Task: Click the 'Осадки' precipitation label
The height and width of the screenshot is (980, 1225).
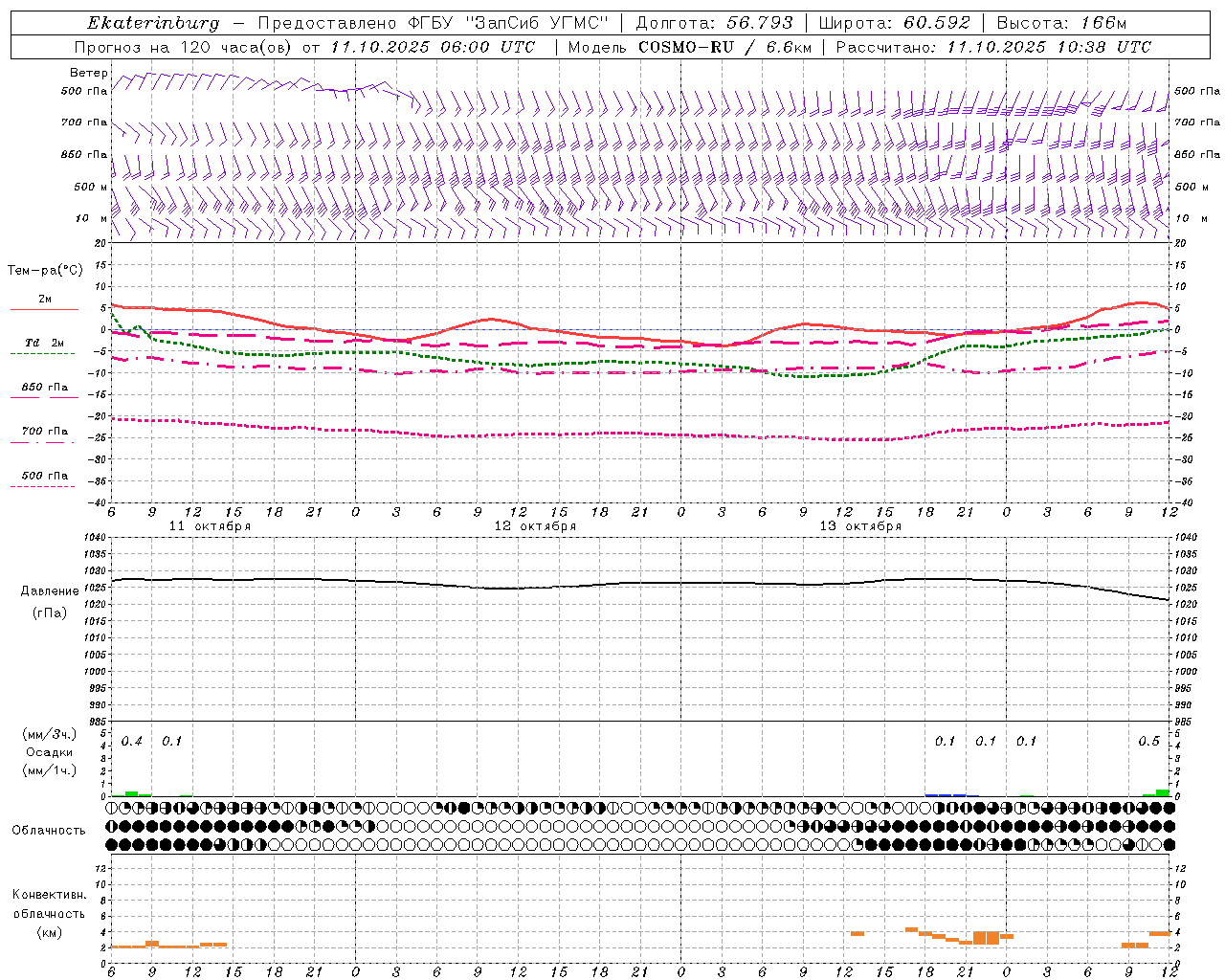Action: 49,752
